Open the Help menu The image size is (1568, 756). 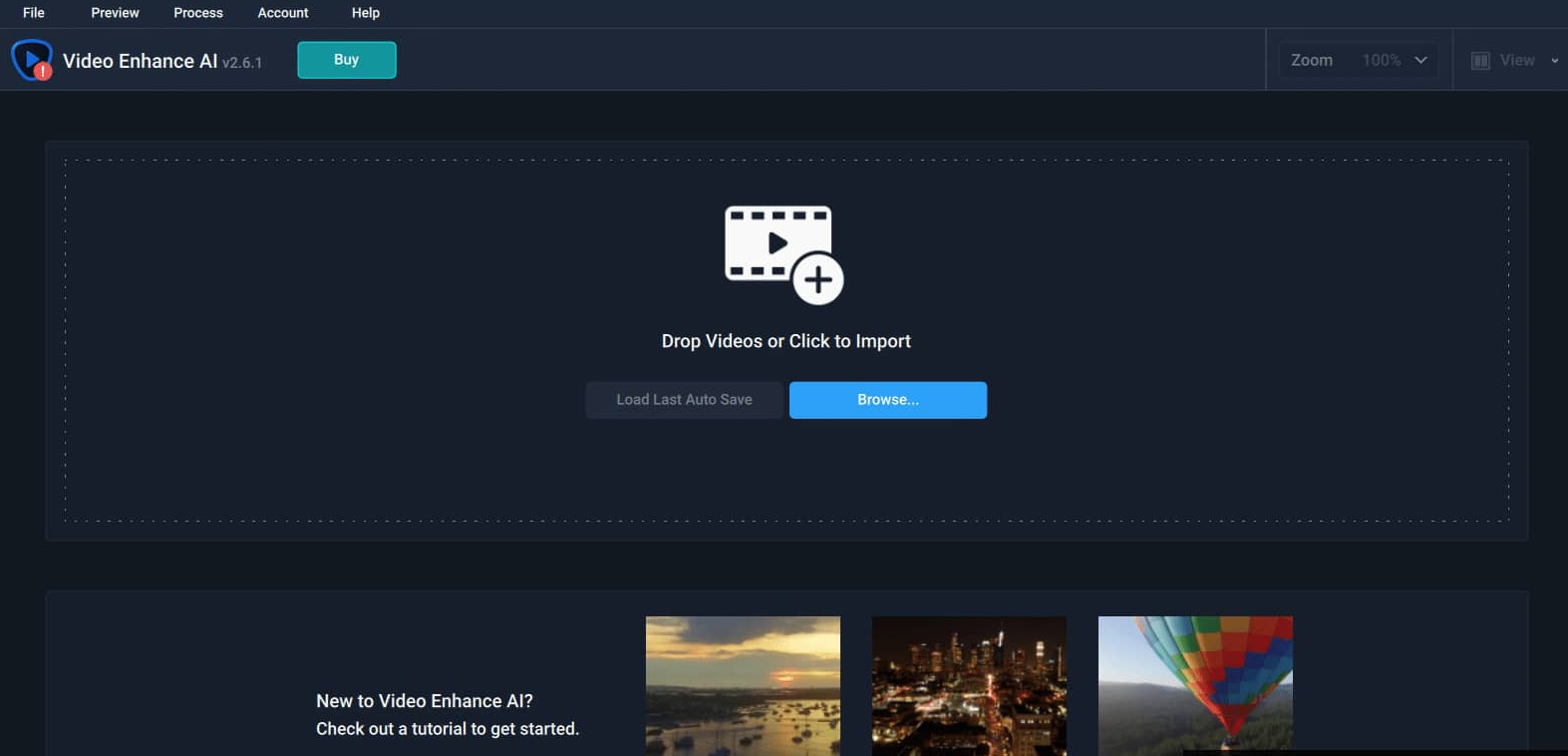tap(366, 13)
